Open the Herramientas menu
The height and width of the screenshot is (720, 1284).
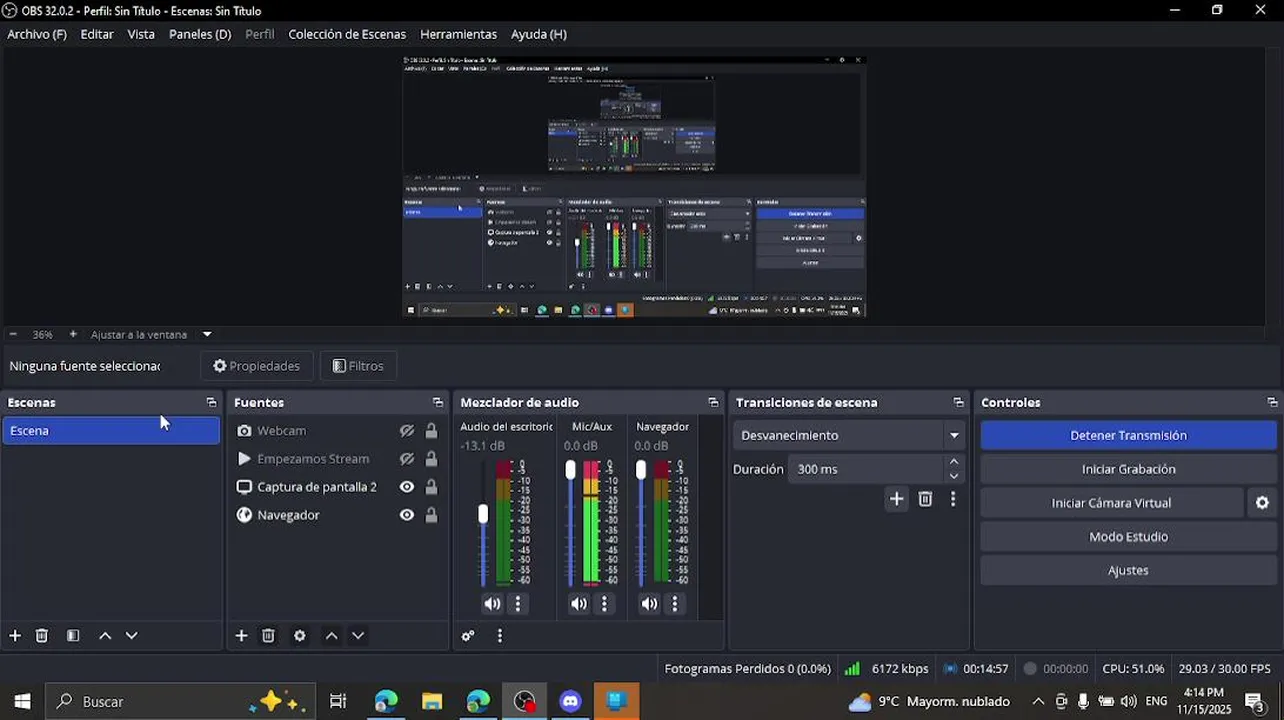pyautogui.click(x=458, y=34)
